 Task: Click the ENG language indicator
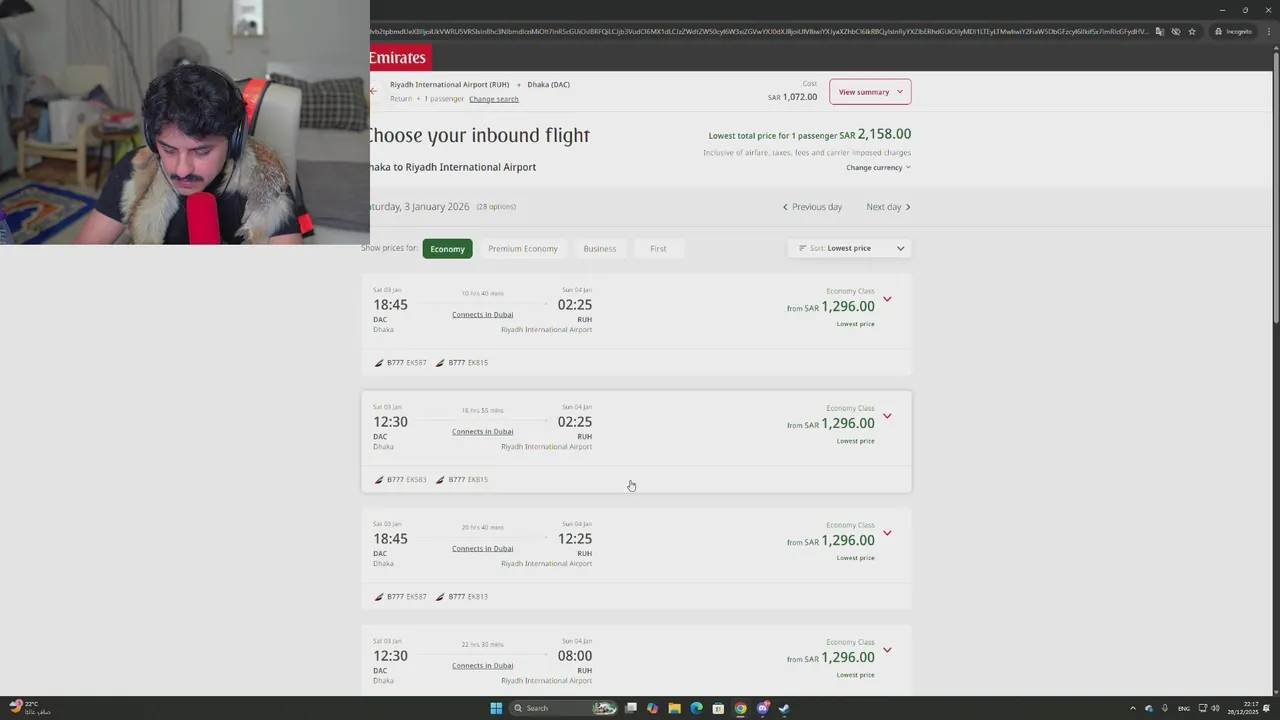(x=1184, y=708)
